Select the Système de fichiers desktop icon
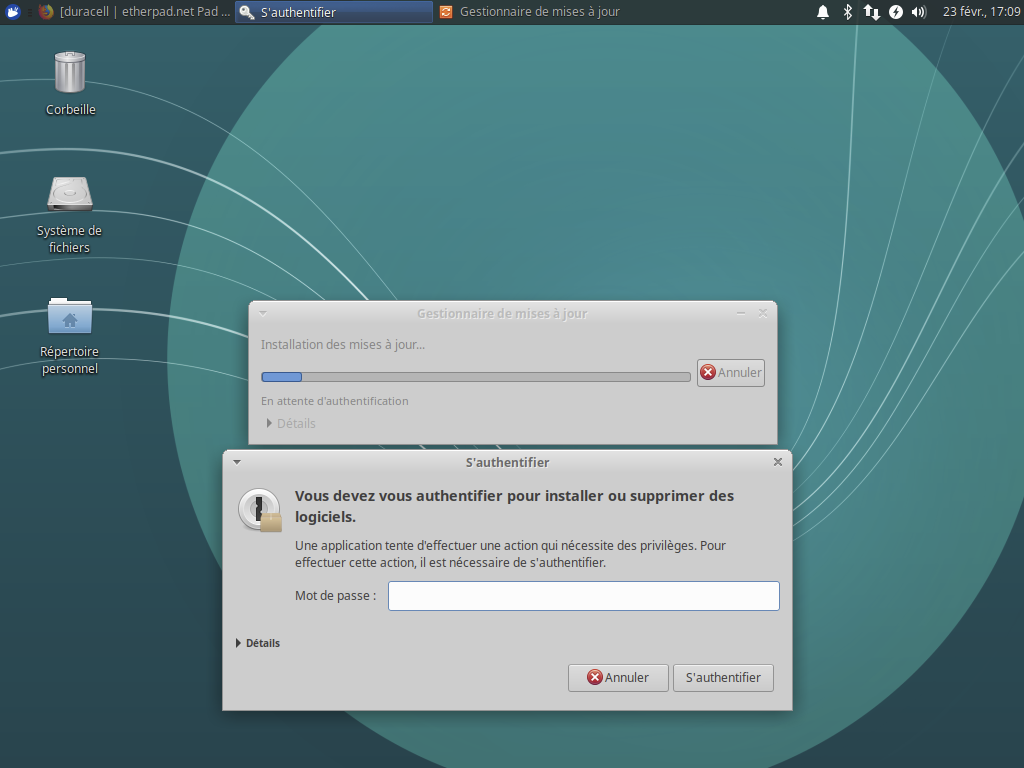This screenshot has width=1024, height=768. (70, 195)
